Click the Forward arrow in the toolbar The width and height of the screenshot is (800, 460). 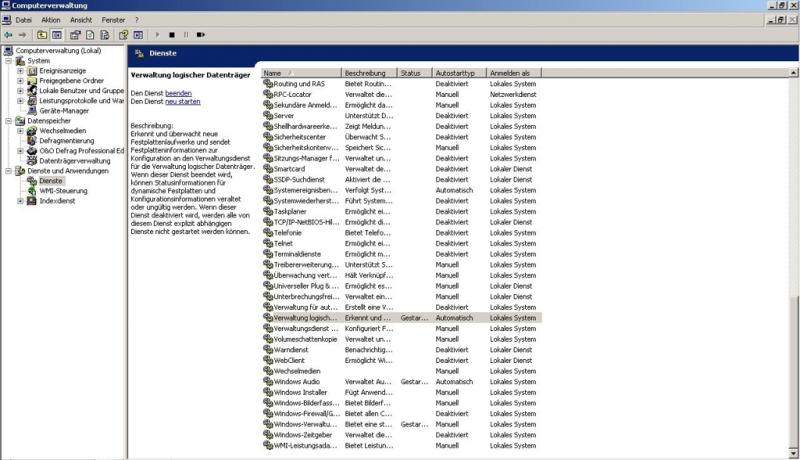[22, 34]
